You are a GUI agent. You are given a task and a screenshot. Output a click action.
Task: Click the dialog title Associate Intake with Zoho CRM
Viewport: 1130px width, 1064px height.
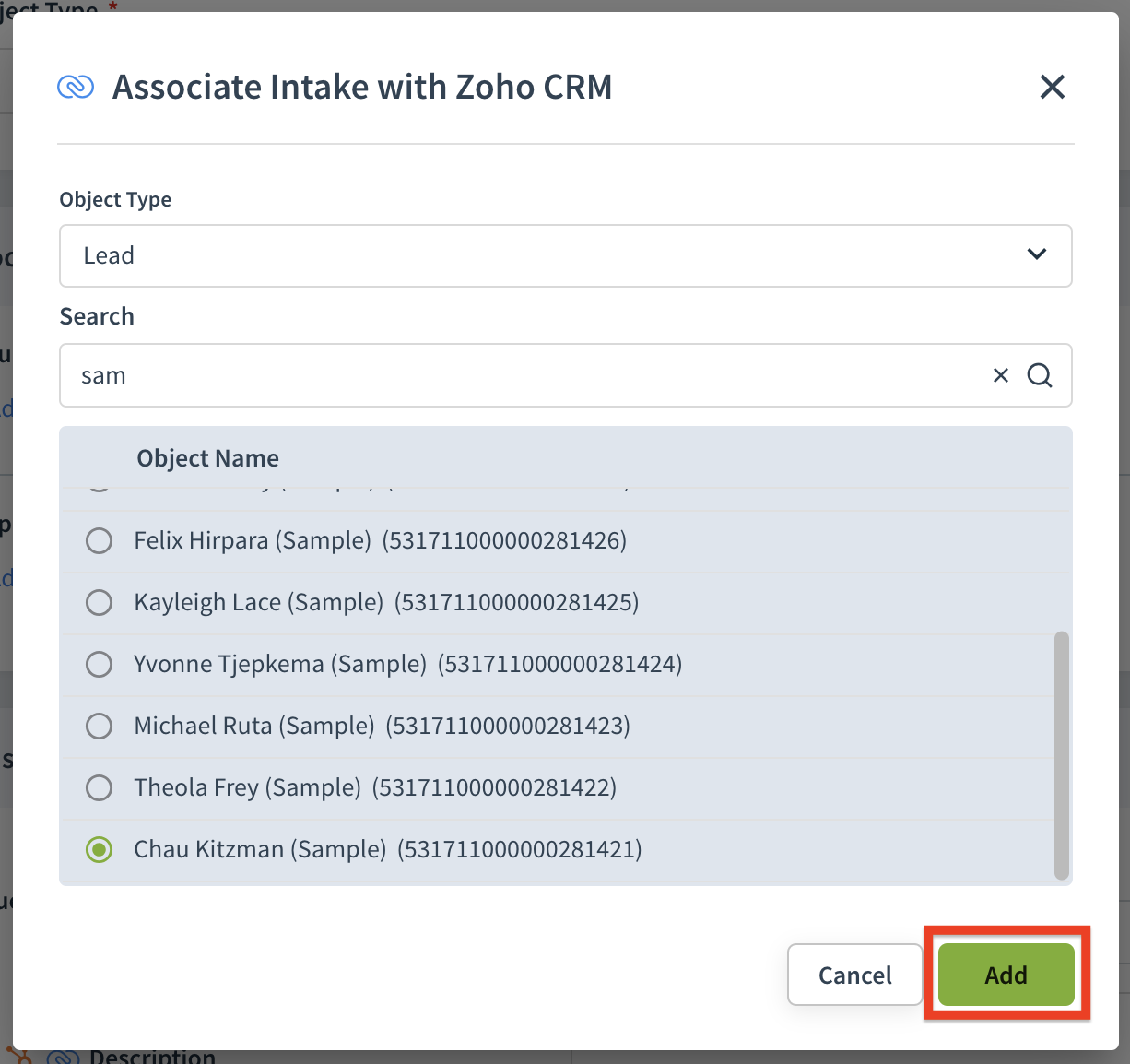point(362,87)
